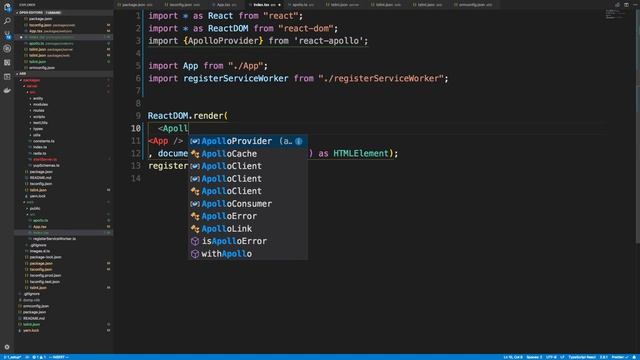Click INSERT vim mode in status bar
The image size is (640, 360).
[59, 357]
